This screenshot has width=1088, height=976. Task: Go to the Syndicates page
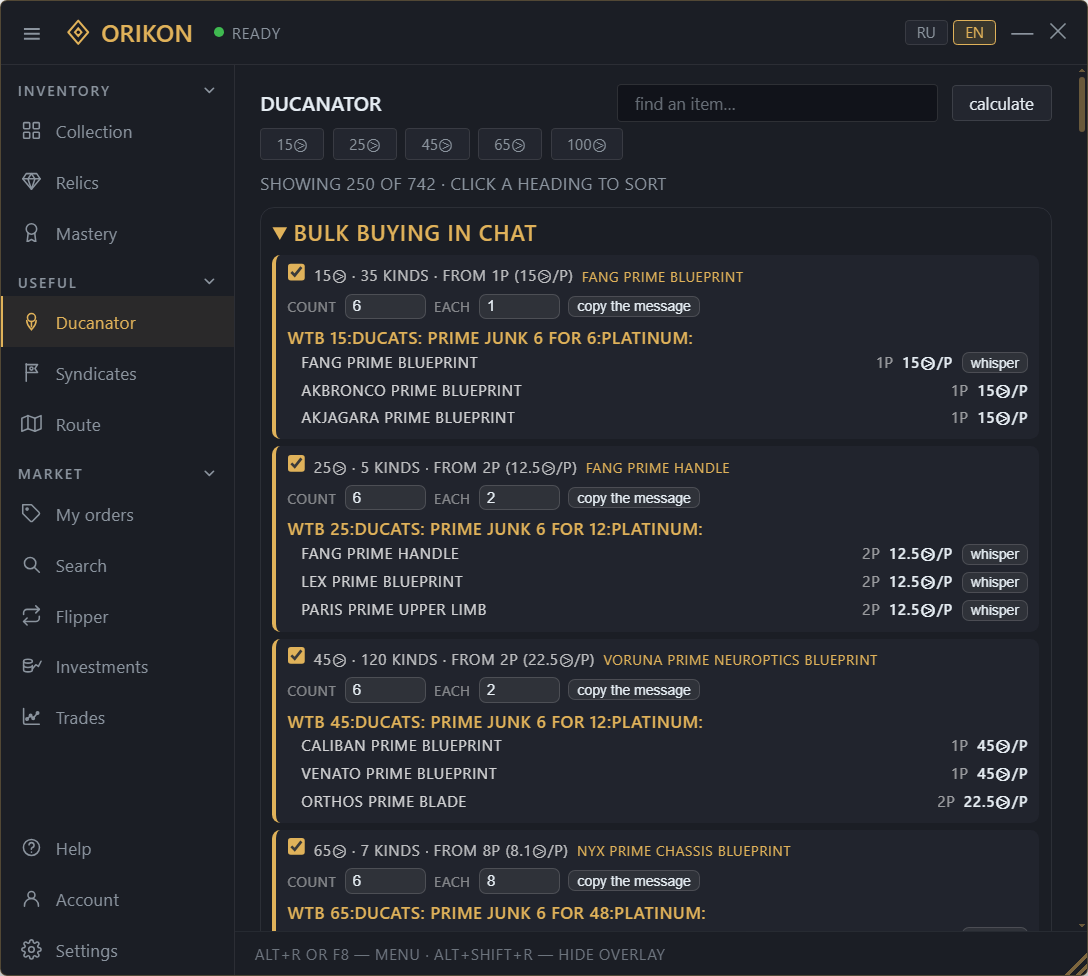click(x=117, y=374)
